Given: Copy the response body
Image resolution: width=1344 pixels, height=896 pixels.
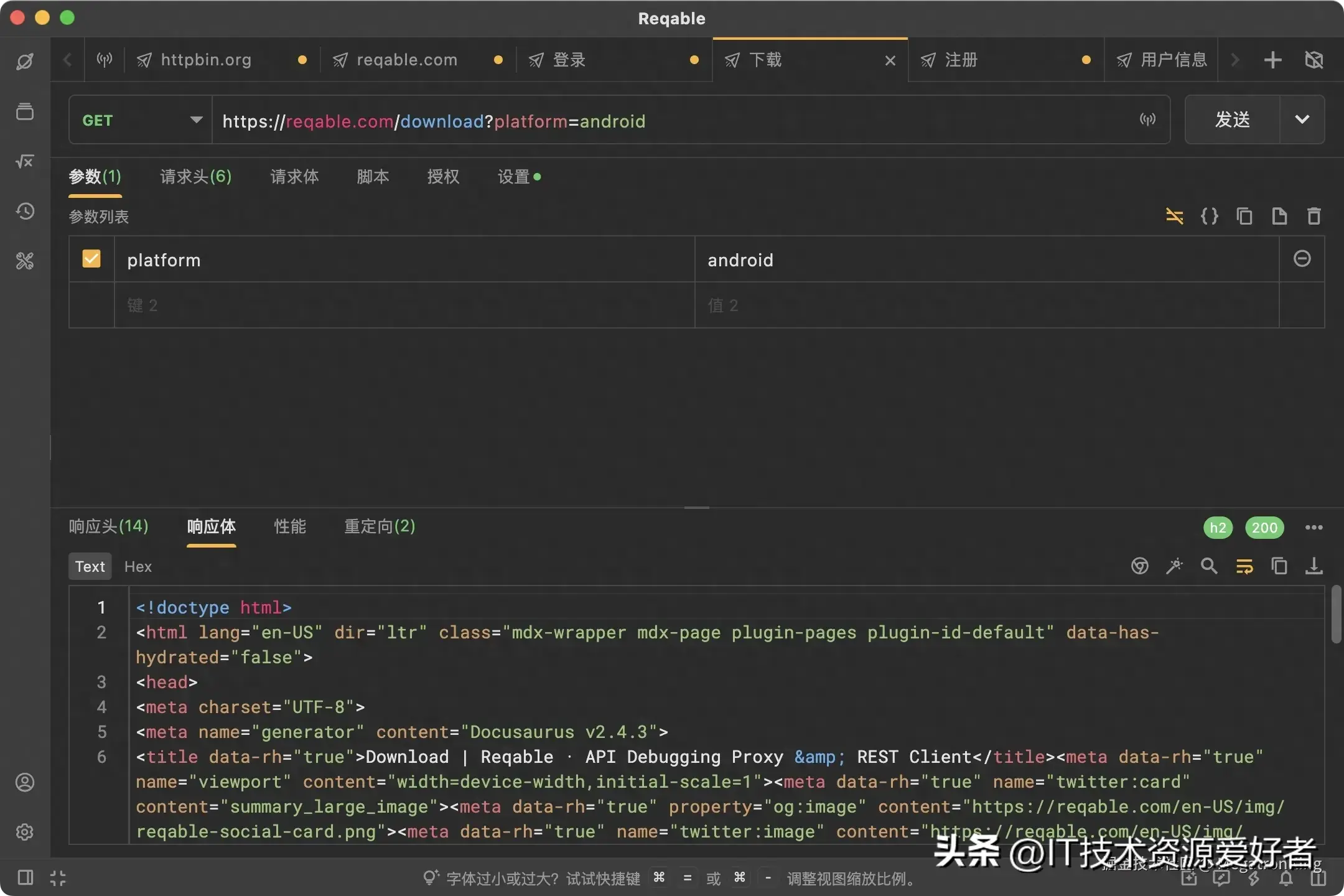Looking at the screenshot, I should (1279, 566).
